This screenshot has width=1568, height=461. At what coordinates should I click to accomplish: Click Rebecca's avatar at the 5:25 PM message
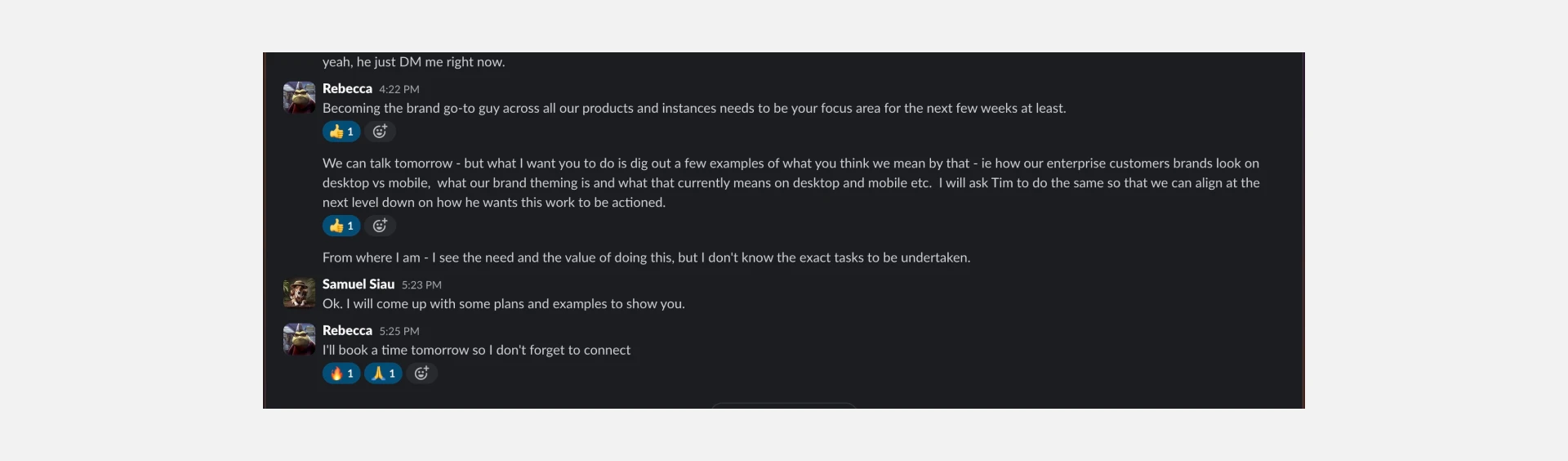299,339
